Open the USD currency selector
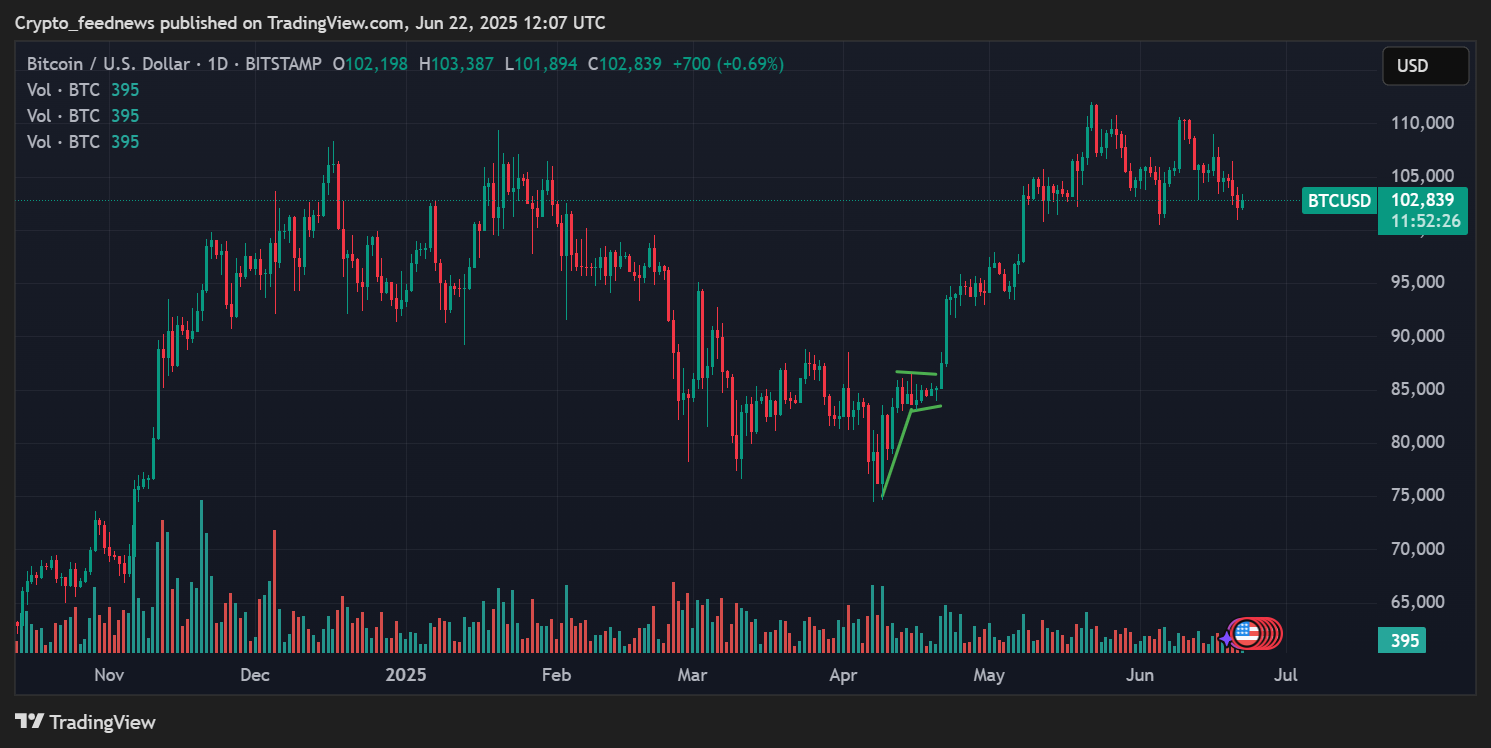The height and width of the screenshot is (748, 1491). (x=1425, y=66)
